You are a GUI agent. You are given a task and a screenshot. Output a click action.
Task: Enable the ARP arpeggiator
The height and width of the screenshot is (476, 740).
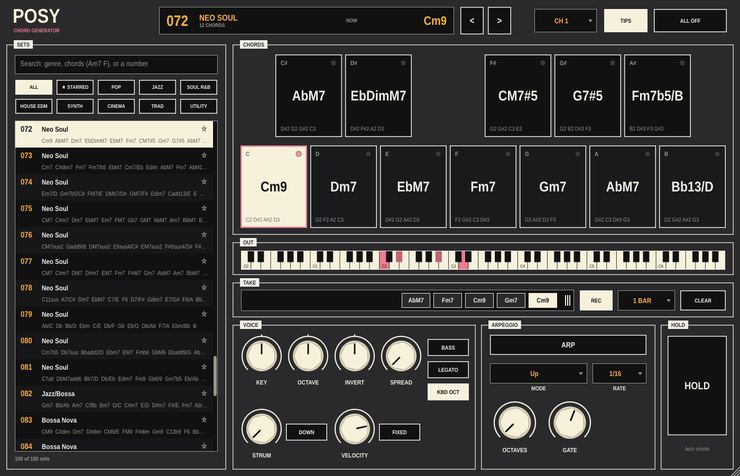(568, 345)
